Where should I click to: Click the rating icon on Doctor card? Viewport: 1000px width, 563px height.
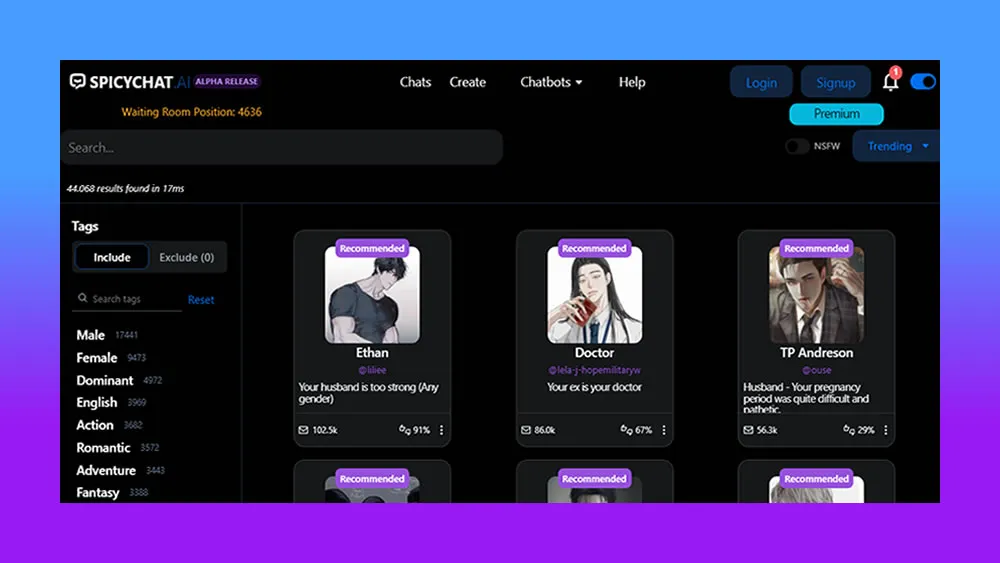(x=627, y=430)
